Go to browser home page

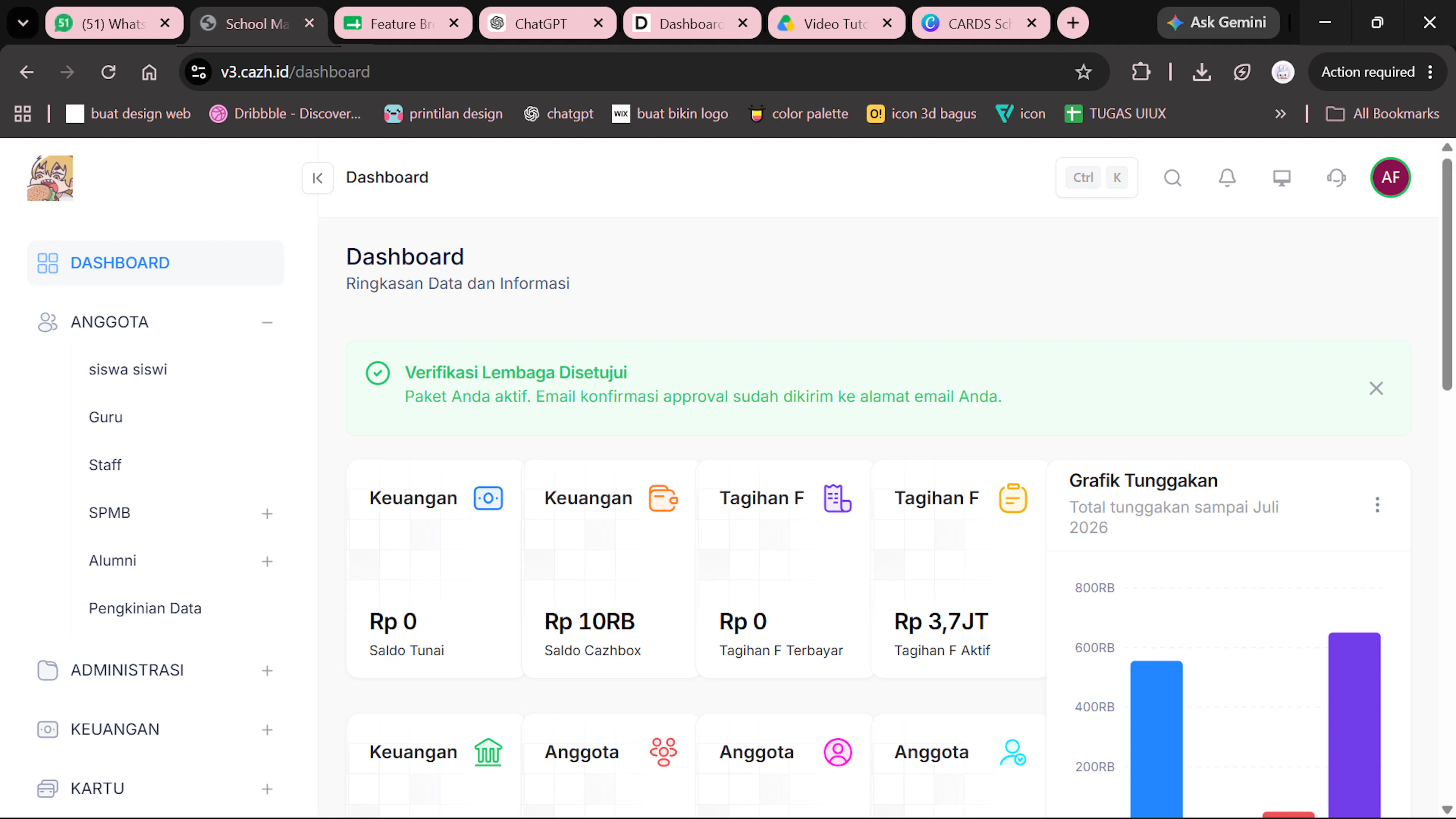[x=149, y=72]
